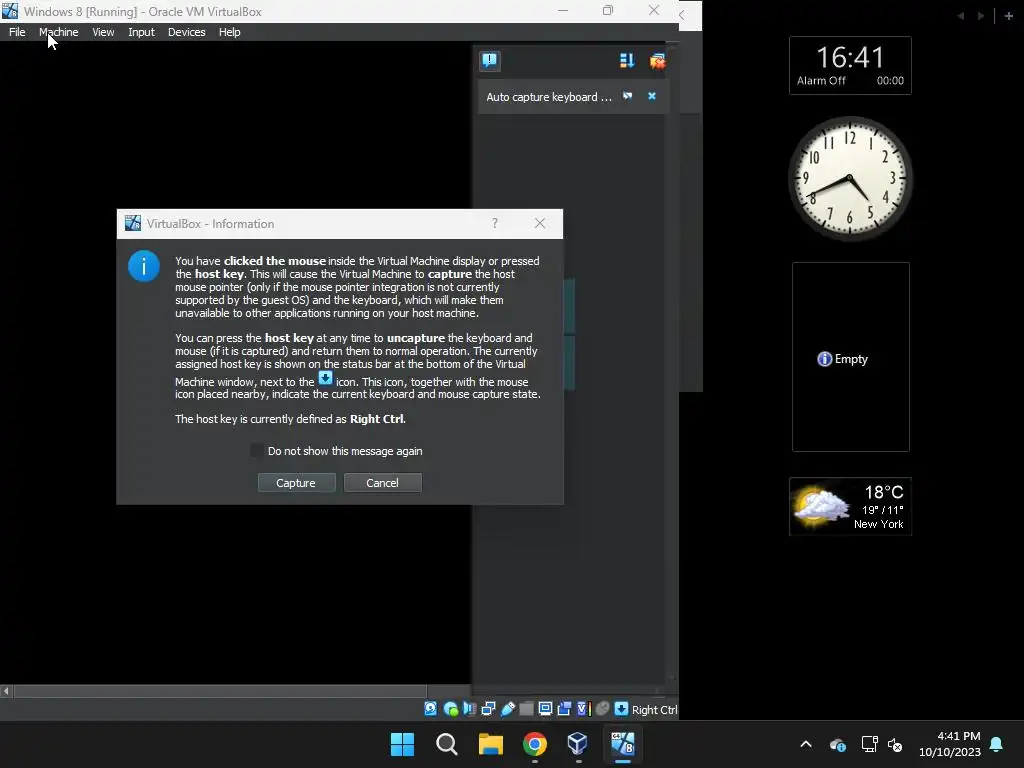The height and width of the screenshot is (768, 1024).
Task: Click the horizontal scrollbar left arrow
Action: pyautogui.click(x=6, y=691)
